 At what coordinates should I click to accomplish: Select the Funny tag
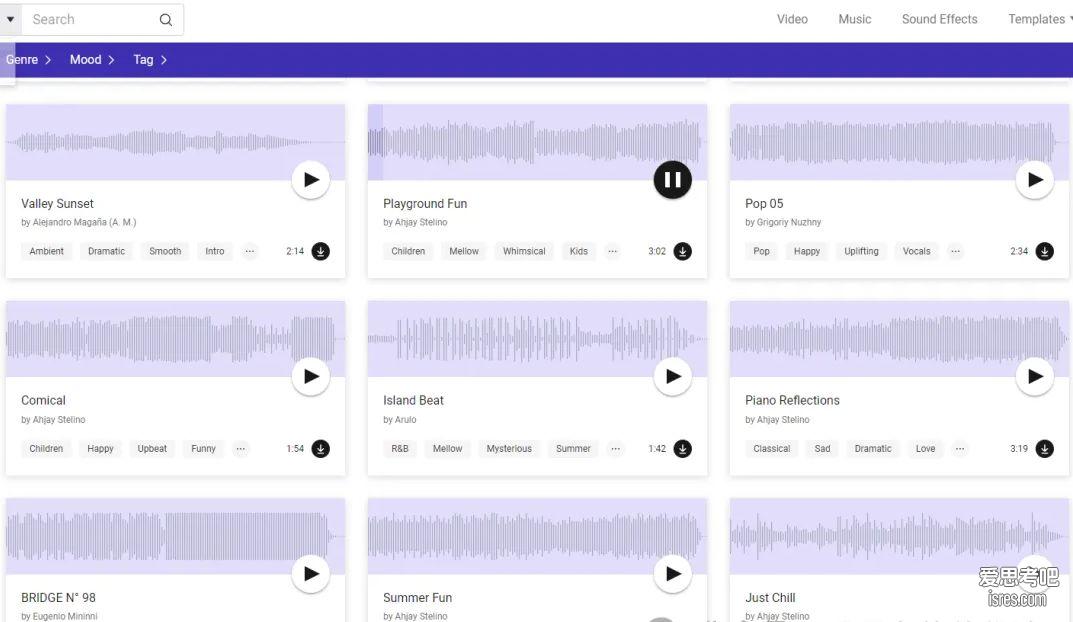[203, 449]
